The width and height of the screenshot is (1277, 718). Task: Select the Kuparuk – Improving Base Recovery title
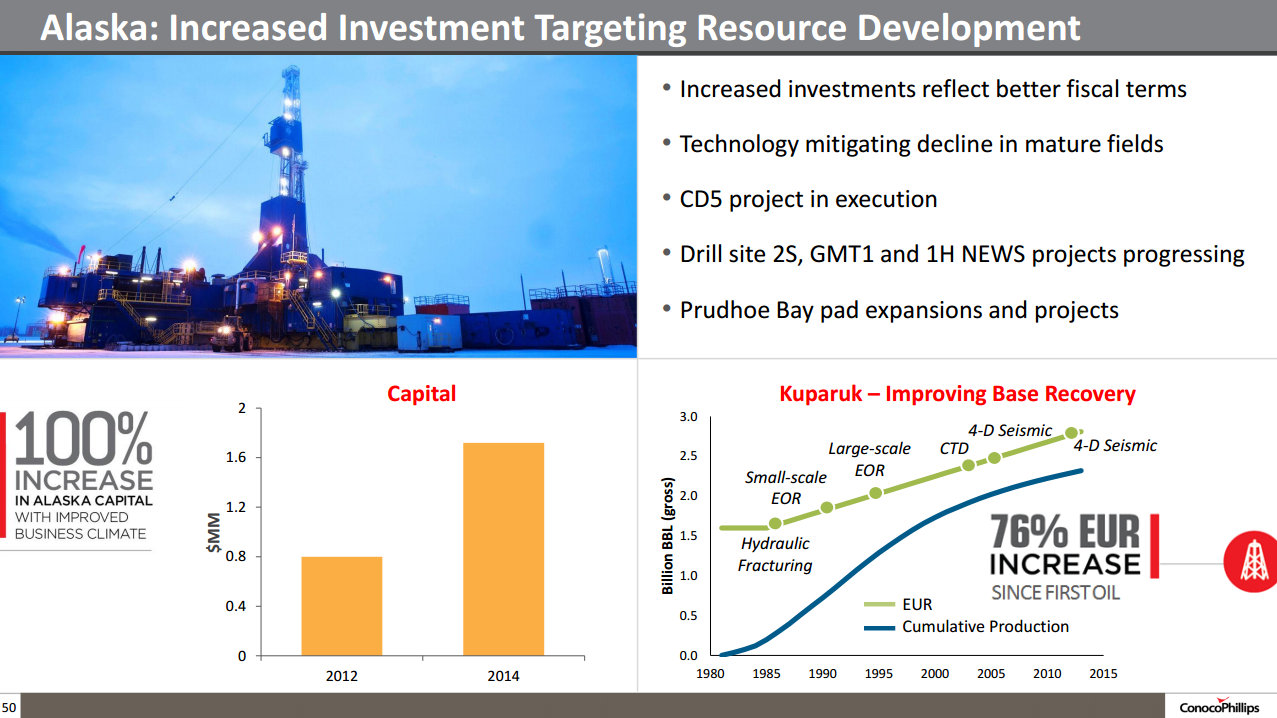956,394
